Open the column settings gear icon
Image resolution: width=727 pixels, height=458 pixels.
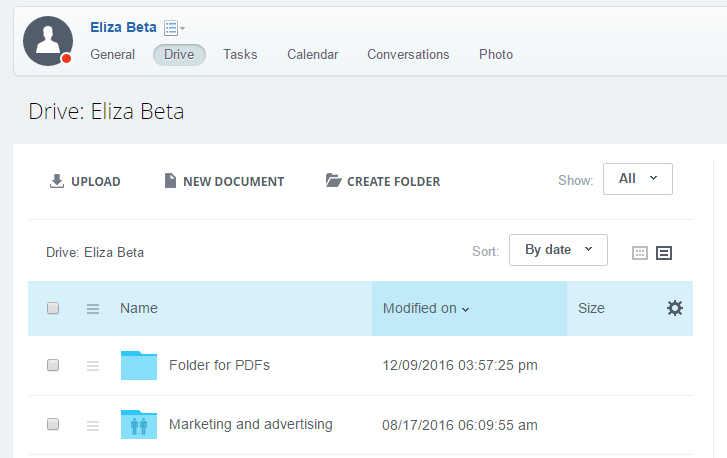pyautogui.click(x=675, y=308)
